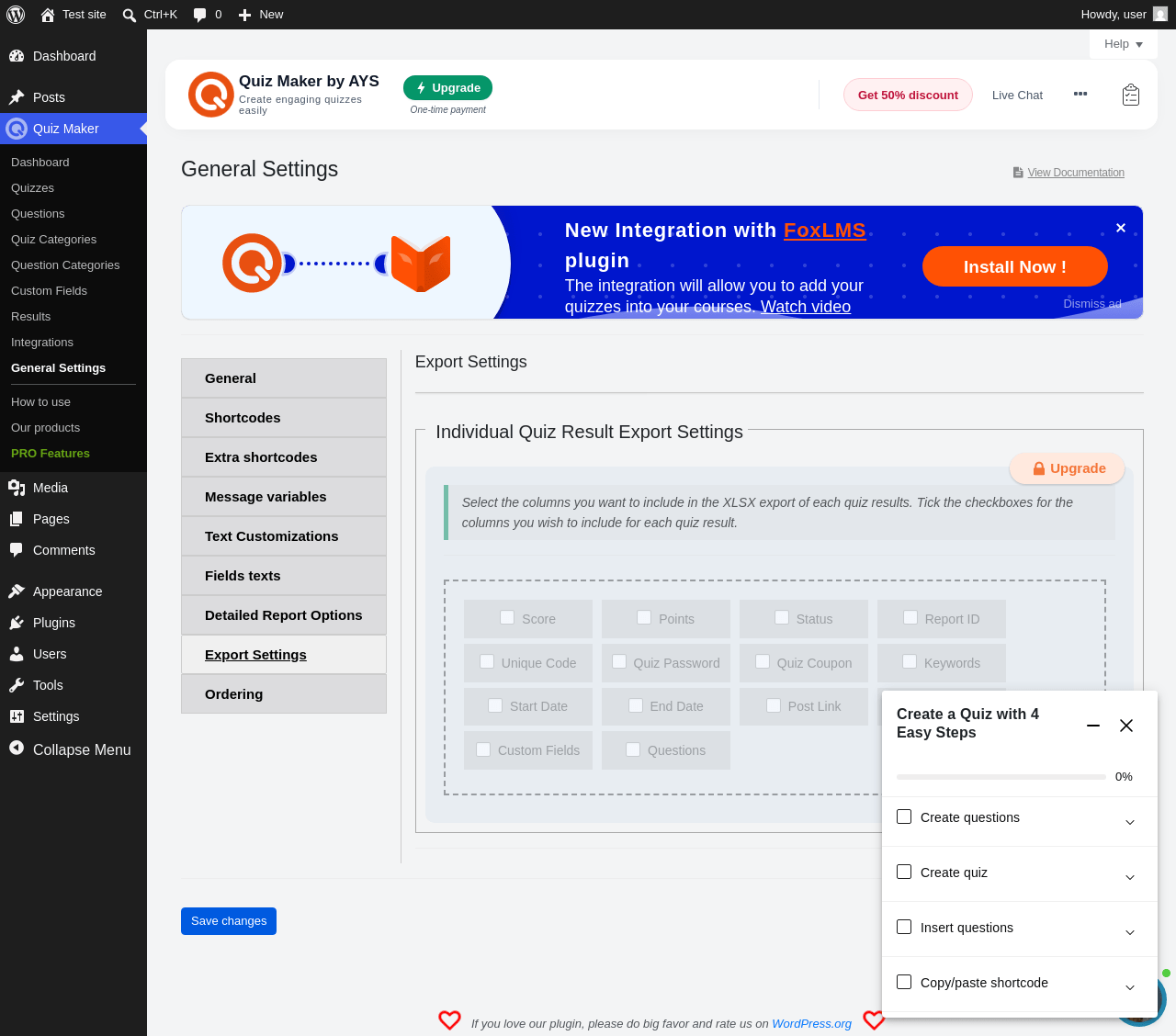Switch to the General settings tab

point(284,378)
